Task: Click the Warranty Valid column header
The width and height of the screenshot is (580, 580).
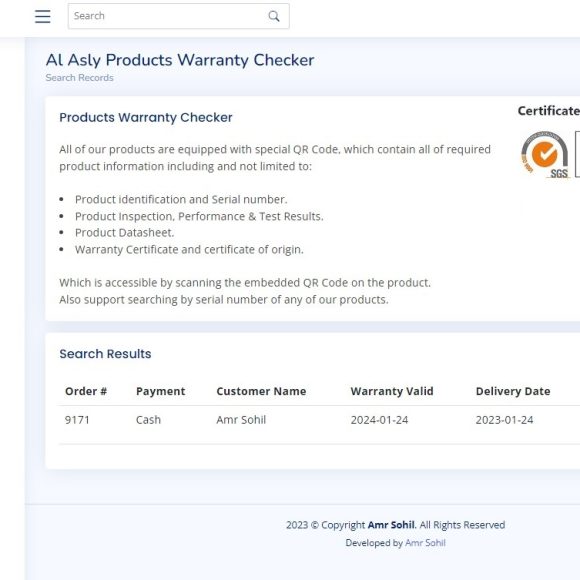Action: click(x=392, y=391)
